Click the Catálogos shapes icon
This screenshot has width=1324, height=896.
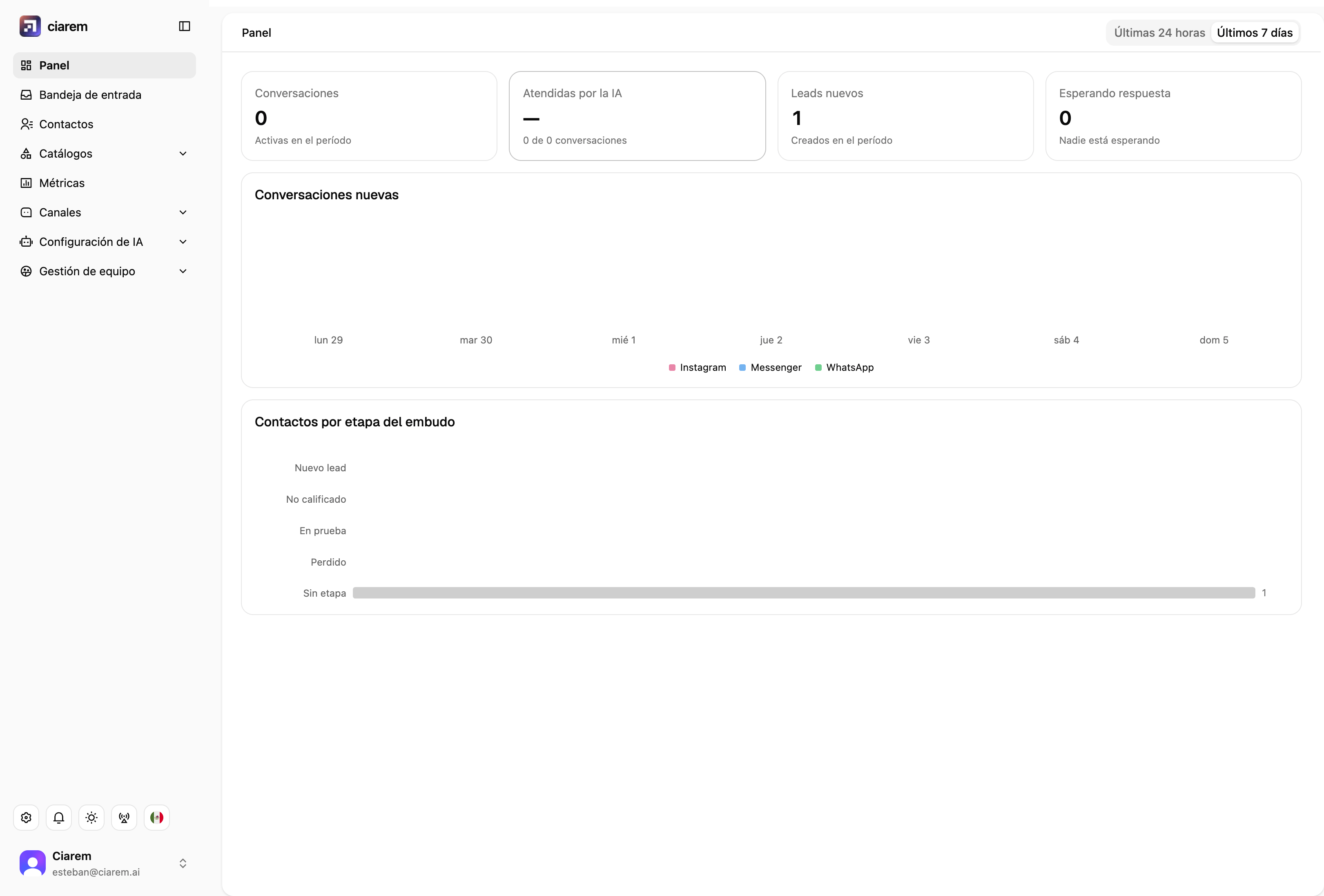[26, 154]
